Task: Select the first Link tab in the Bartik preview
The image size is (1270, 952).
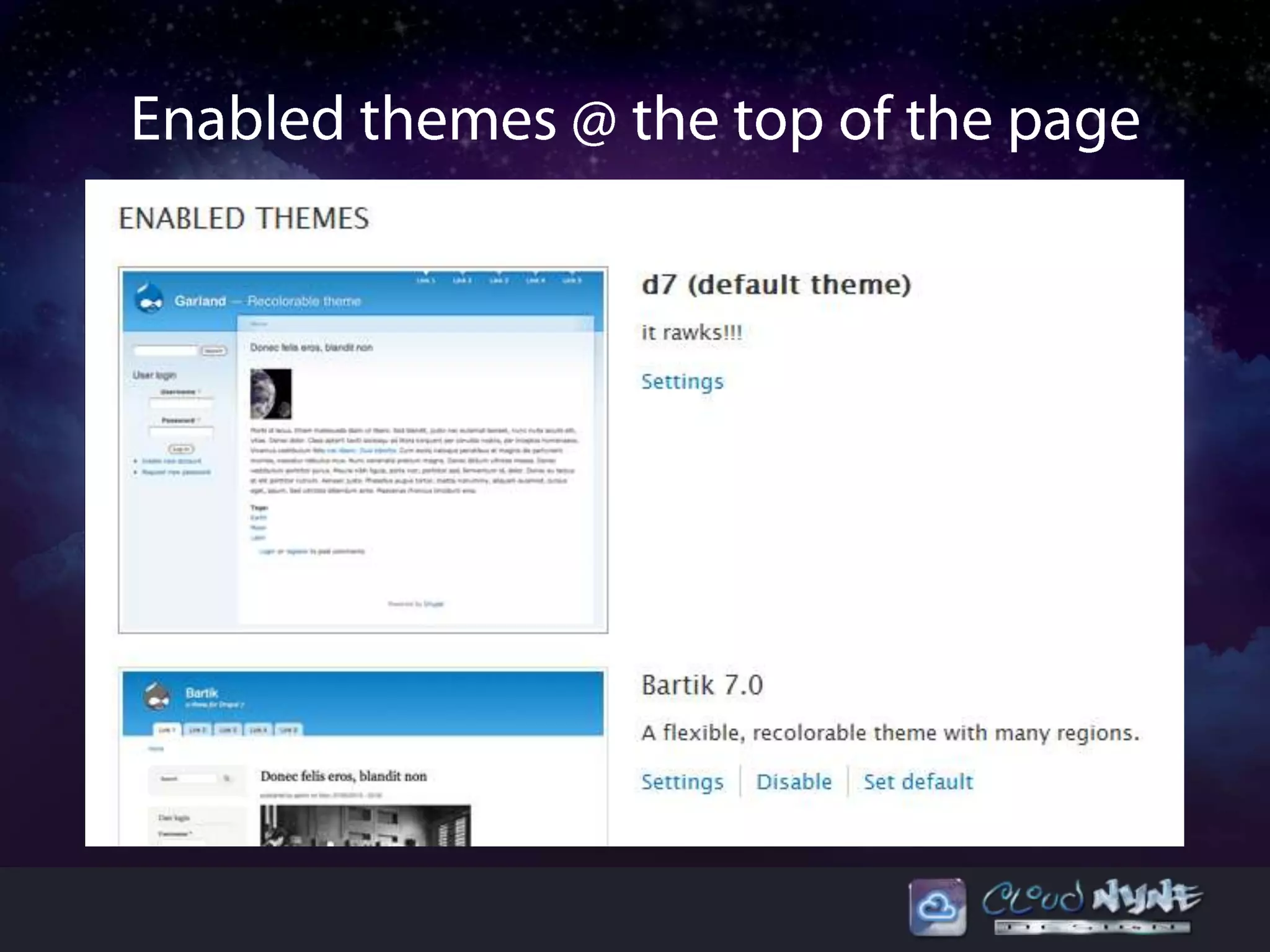Action: tap(167, 730)
